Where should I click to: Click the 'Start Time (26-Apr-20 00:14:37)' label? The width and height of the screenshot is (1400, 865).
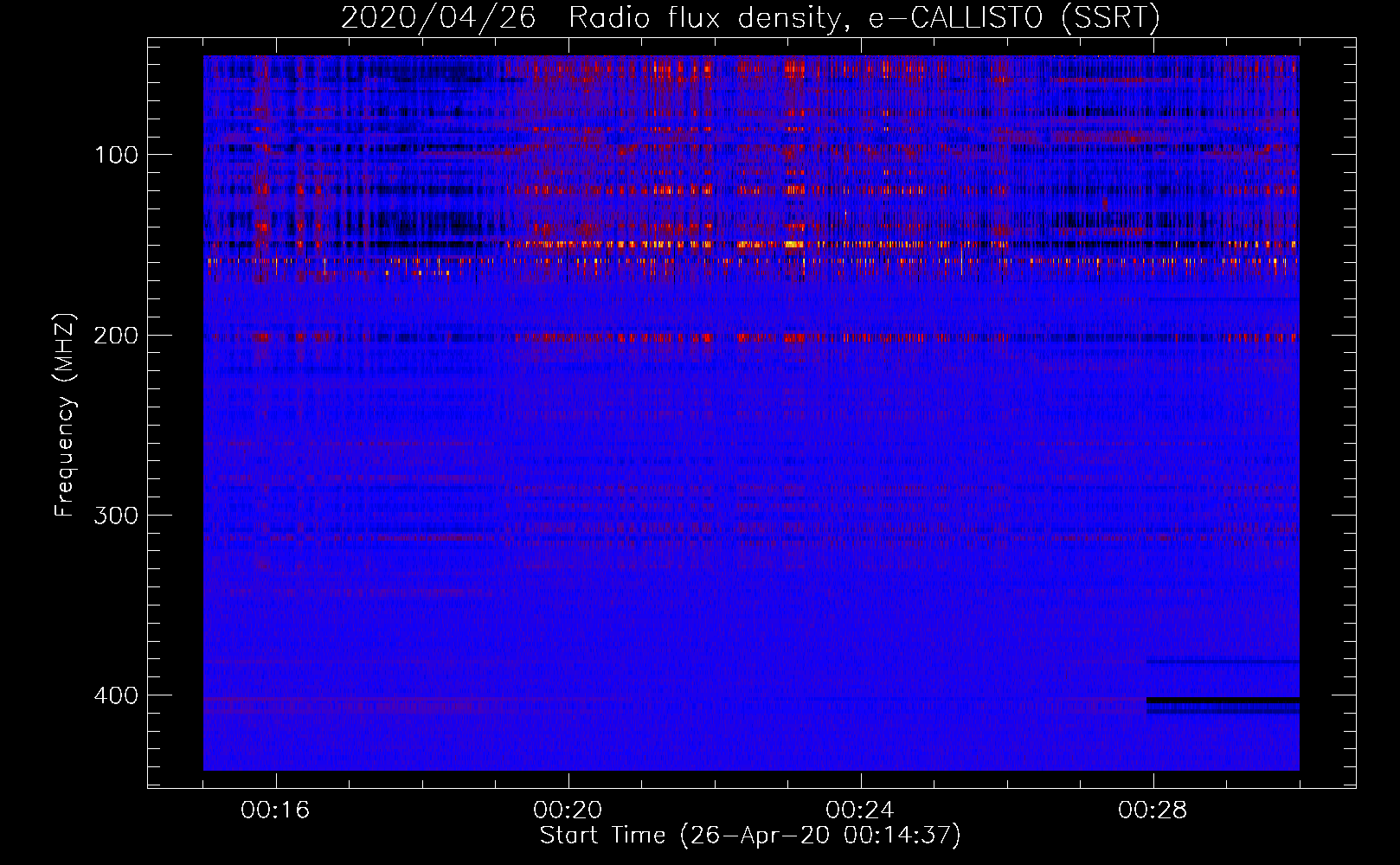[x=750, y=836]
